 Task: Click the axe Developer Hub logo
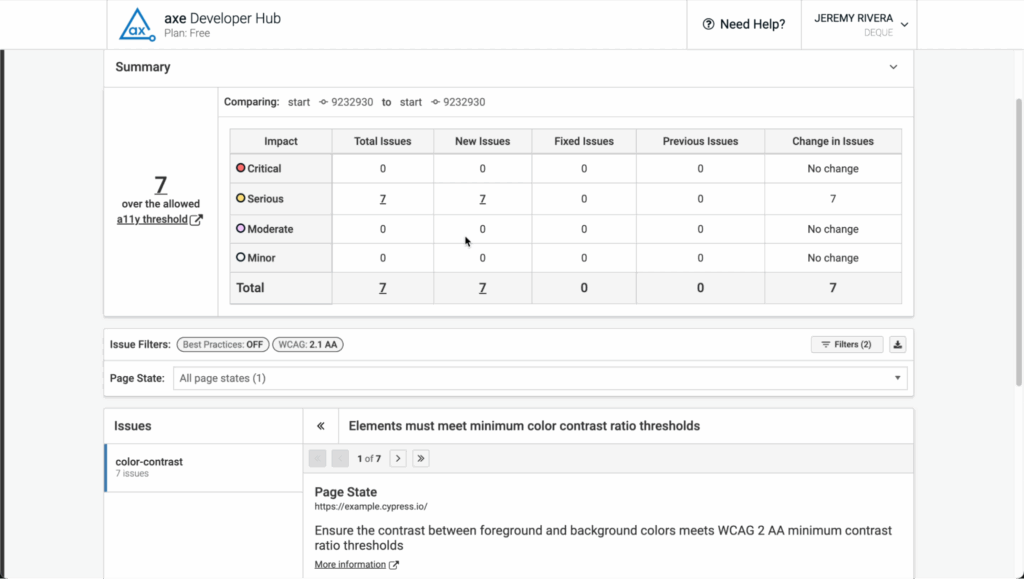tap(136, 23)
